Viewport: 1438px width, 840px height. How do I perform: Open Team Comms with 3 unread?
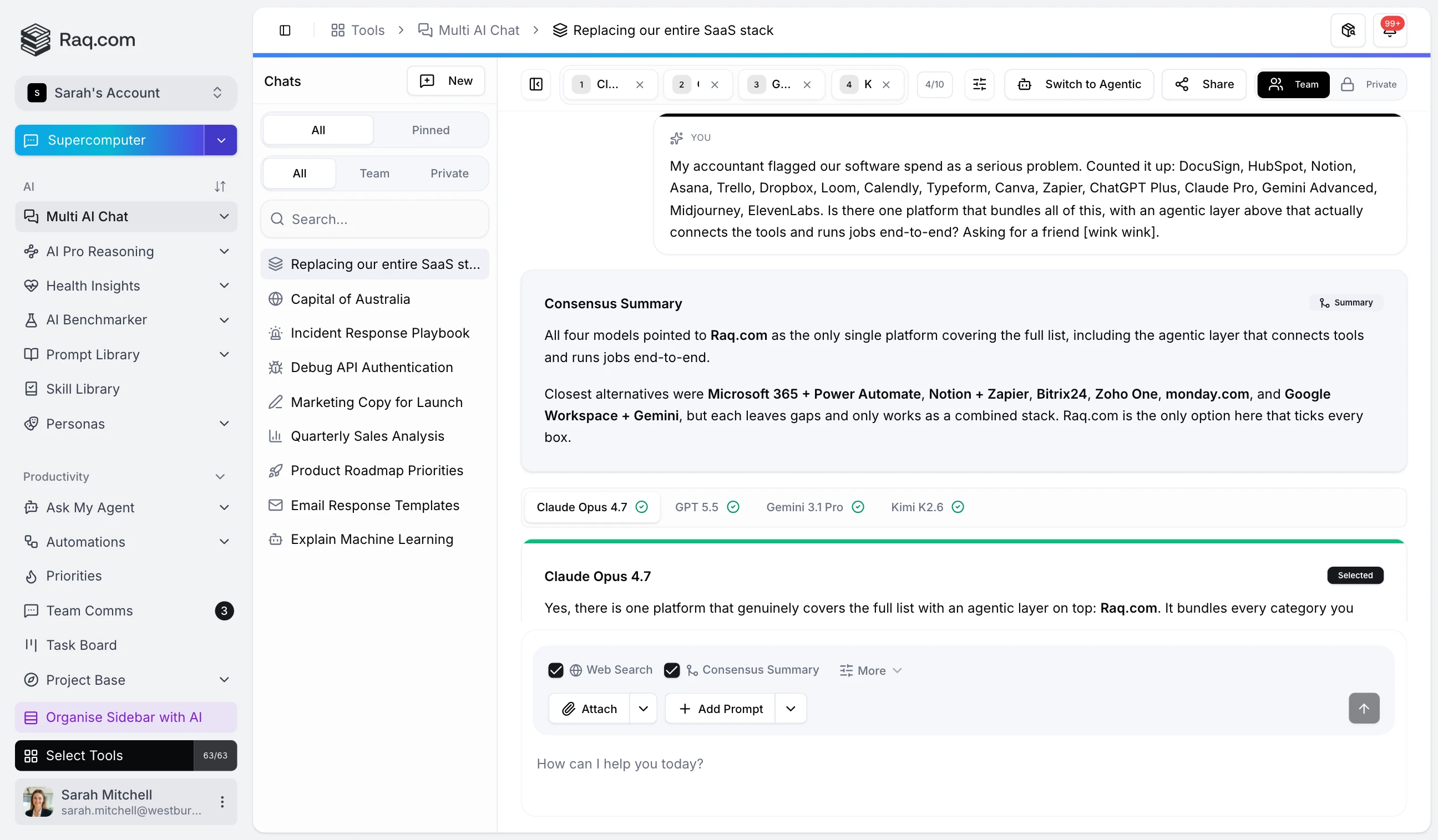coord(126,611)
